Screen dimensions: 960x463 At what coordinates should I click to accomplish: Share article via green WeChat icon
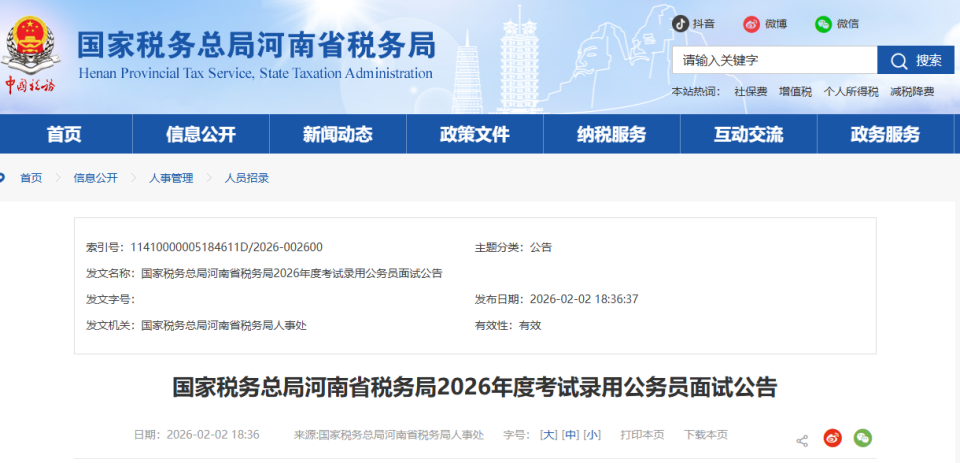point(863,438)
